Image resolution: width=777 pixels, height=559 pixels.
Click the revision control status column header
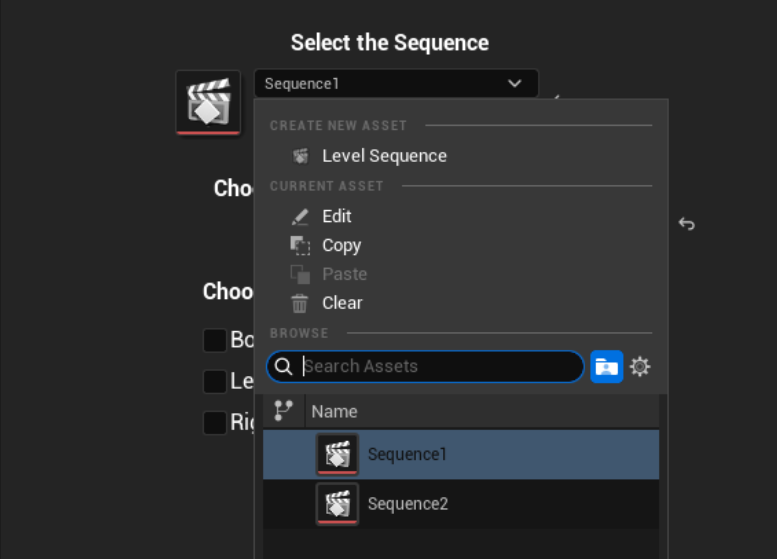tap(283, 410)
